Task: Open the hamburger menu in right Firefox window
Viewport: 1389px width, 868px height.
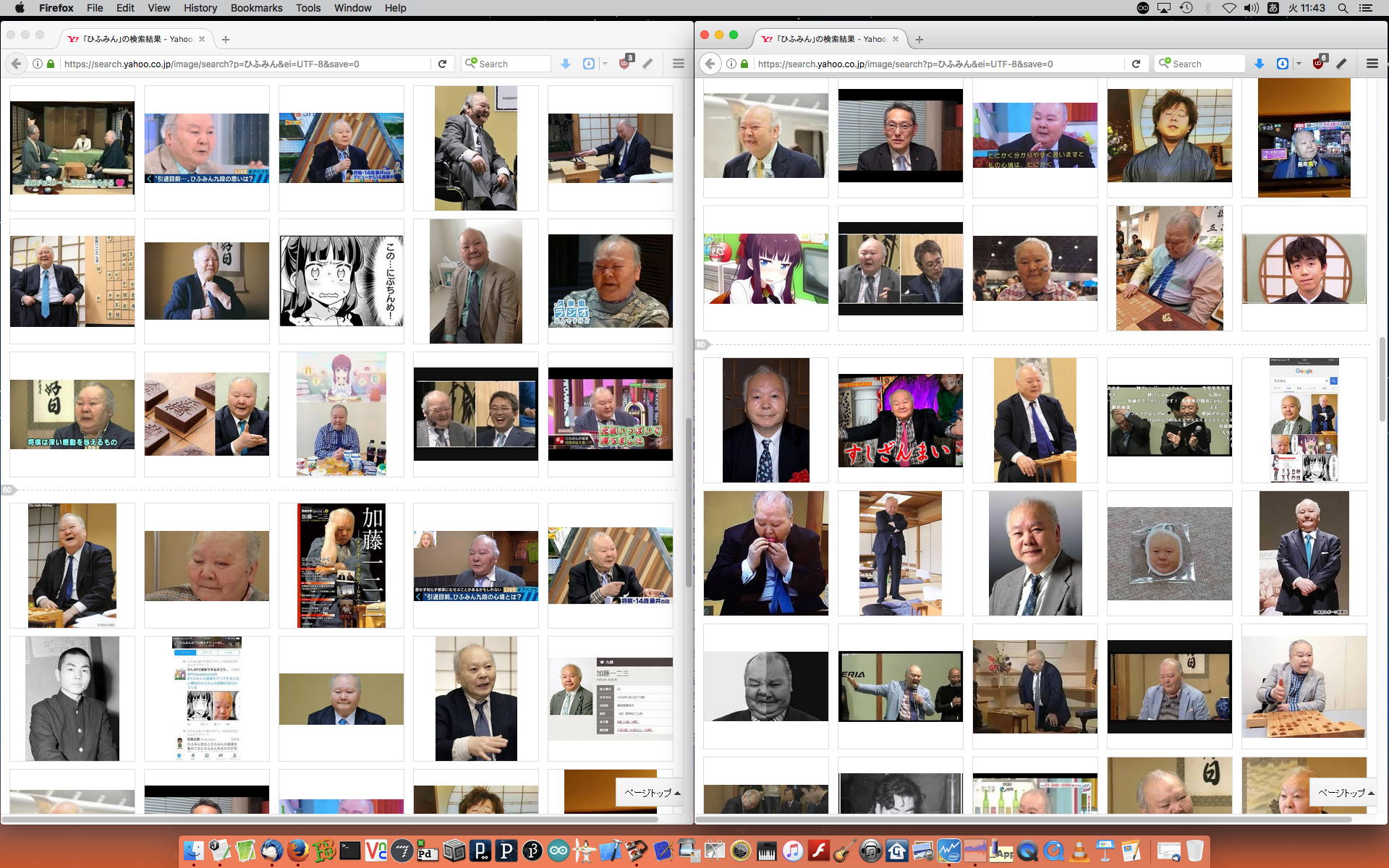Action: 1372,64
